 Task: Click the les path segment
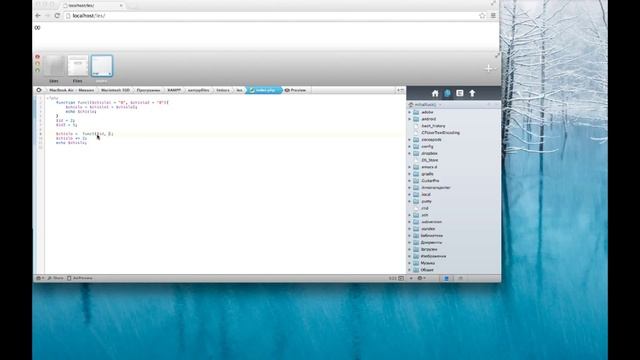239,90
